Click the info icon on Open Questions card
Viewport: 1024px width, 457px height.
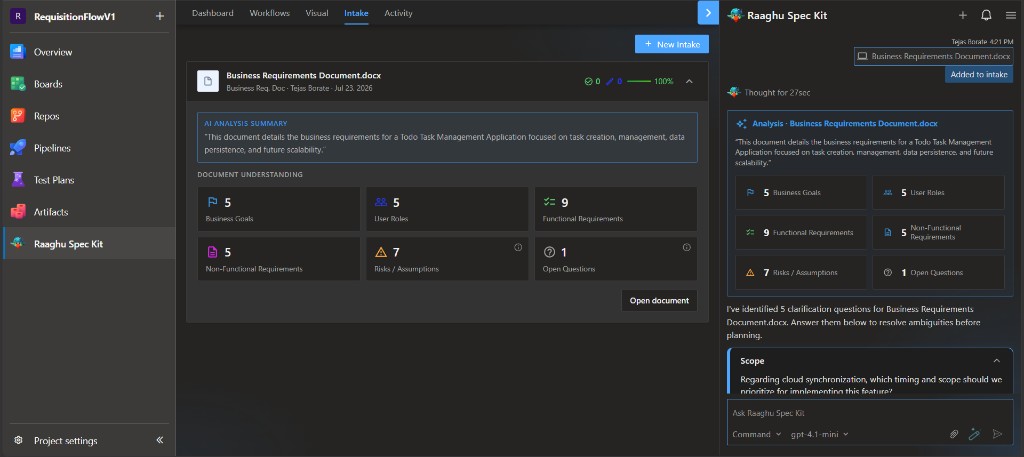point(686,247)
